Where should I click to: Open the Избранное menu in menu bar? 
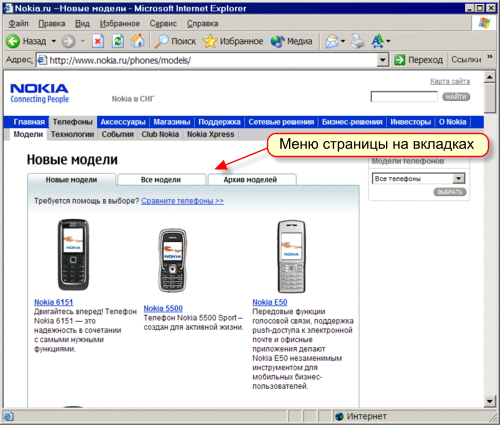(120, 24)
